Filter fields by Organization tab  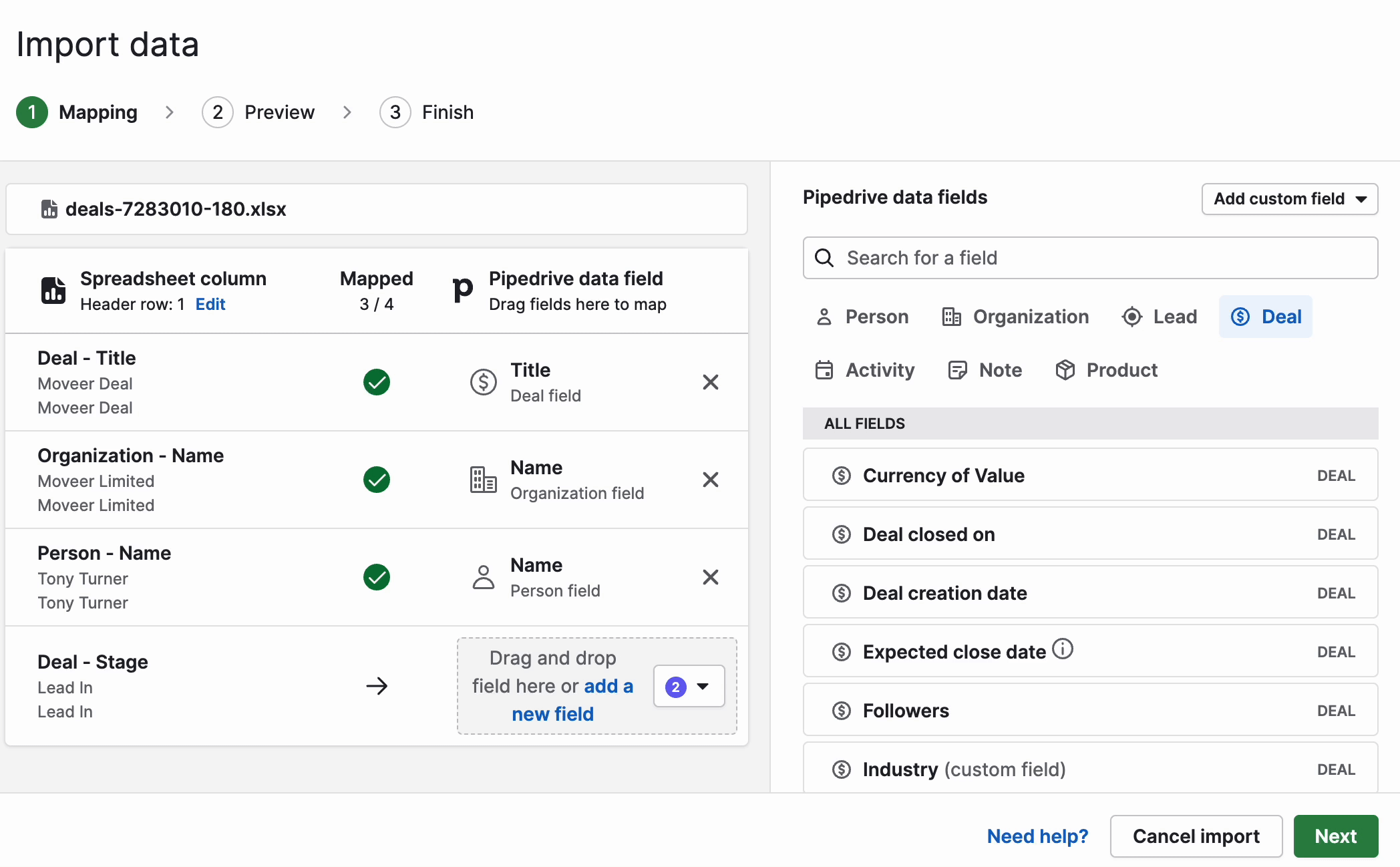pos(1015,317)
